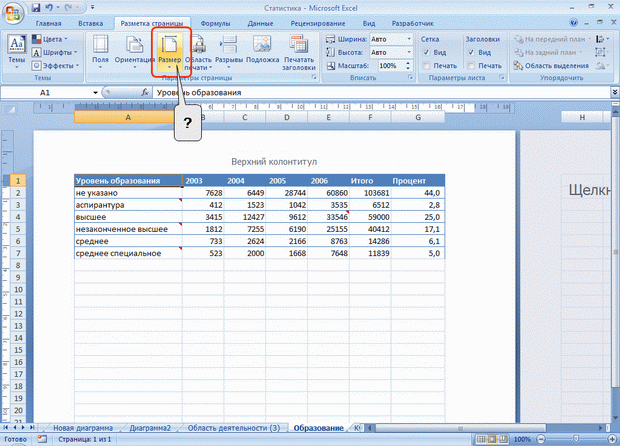This screenshot has height=446, width=620.
Task: Undo the last action in the quick access toolbar
Action: pos(49,7)
